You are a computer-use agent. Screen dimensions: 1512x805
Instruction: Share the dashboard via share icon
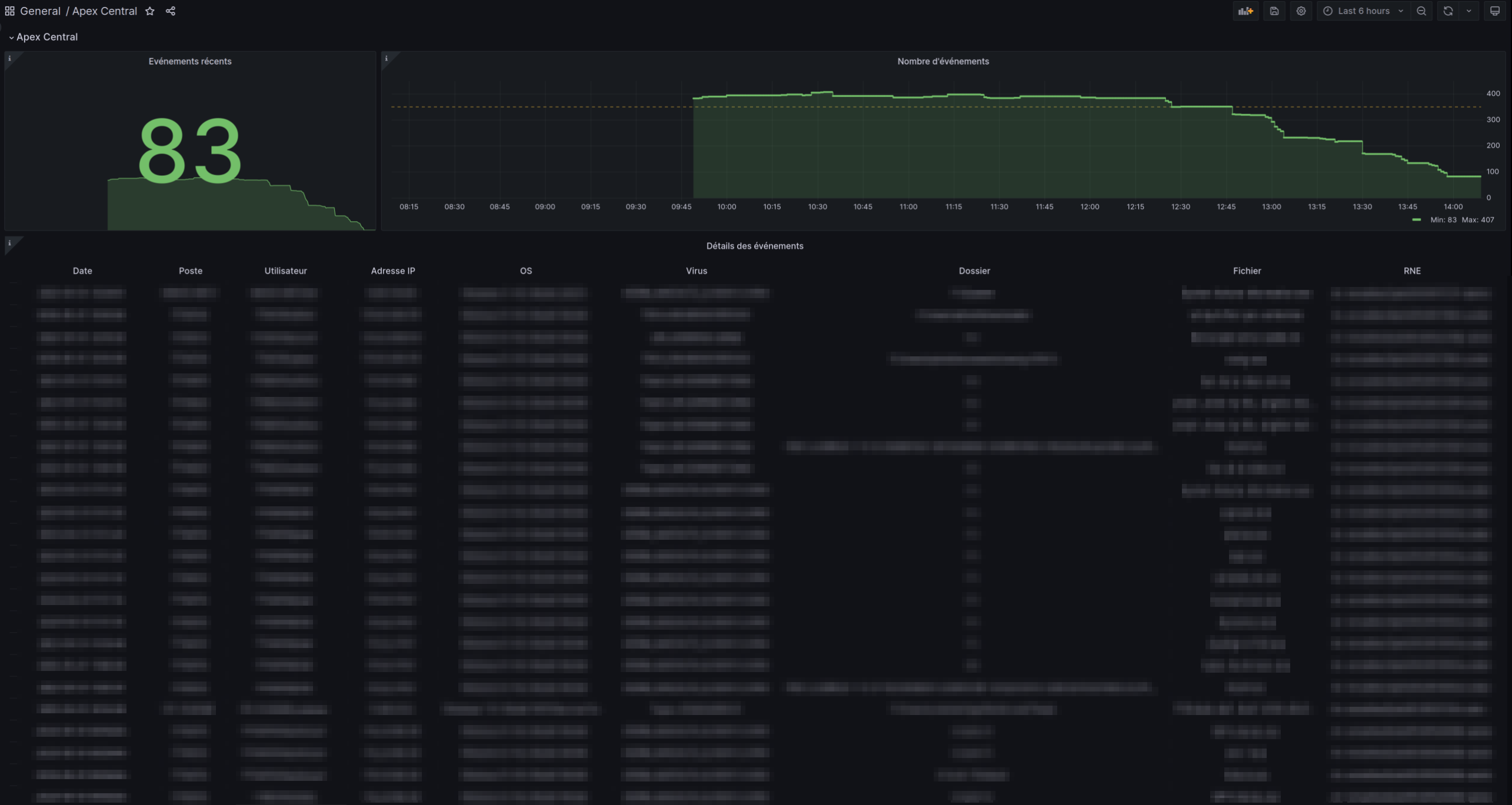pos(171,11)
